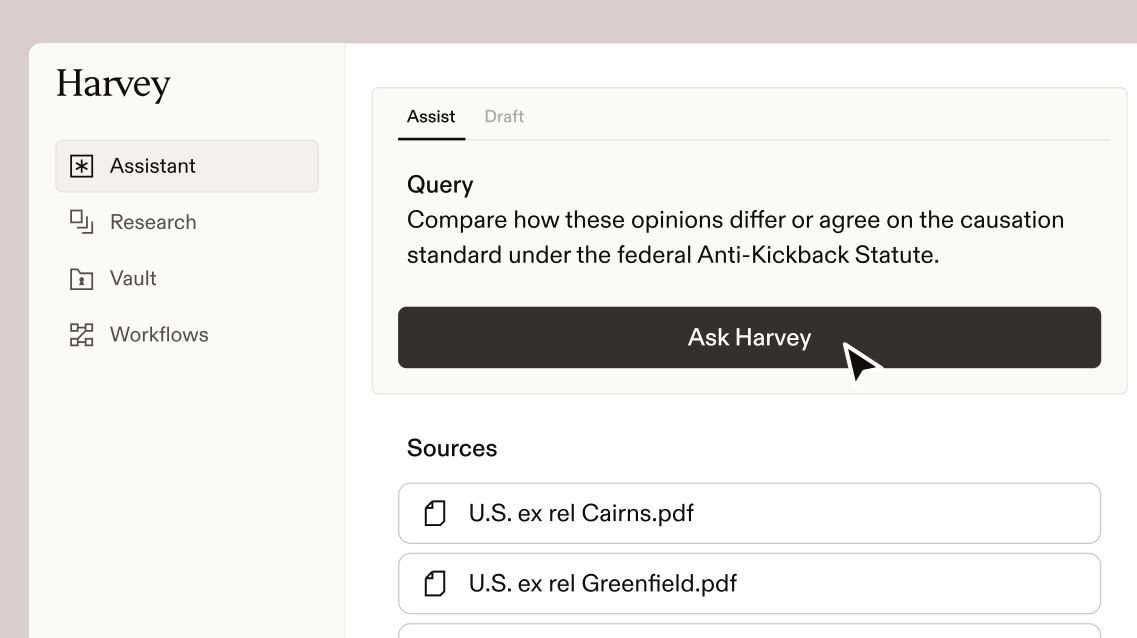
Task: Click into the query text about Anti-Kickback Statute
Action: [x=735, y=237]
